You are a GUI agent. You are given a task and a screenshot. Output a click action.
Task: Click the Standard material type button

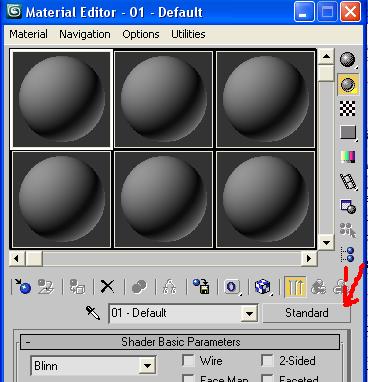[x=307, y=313]
